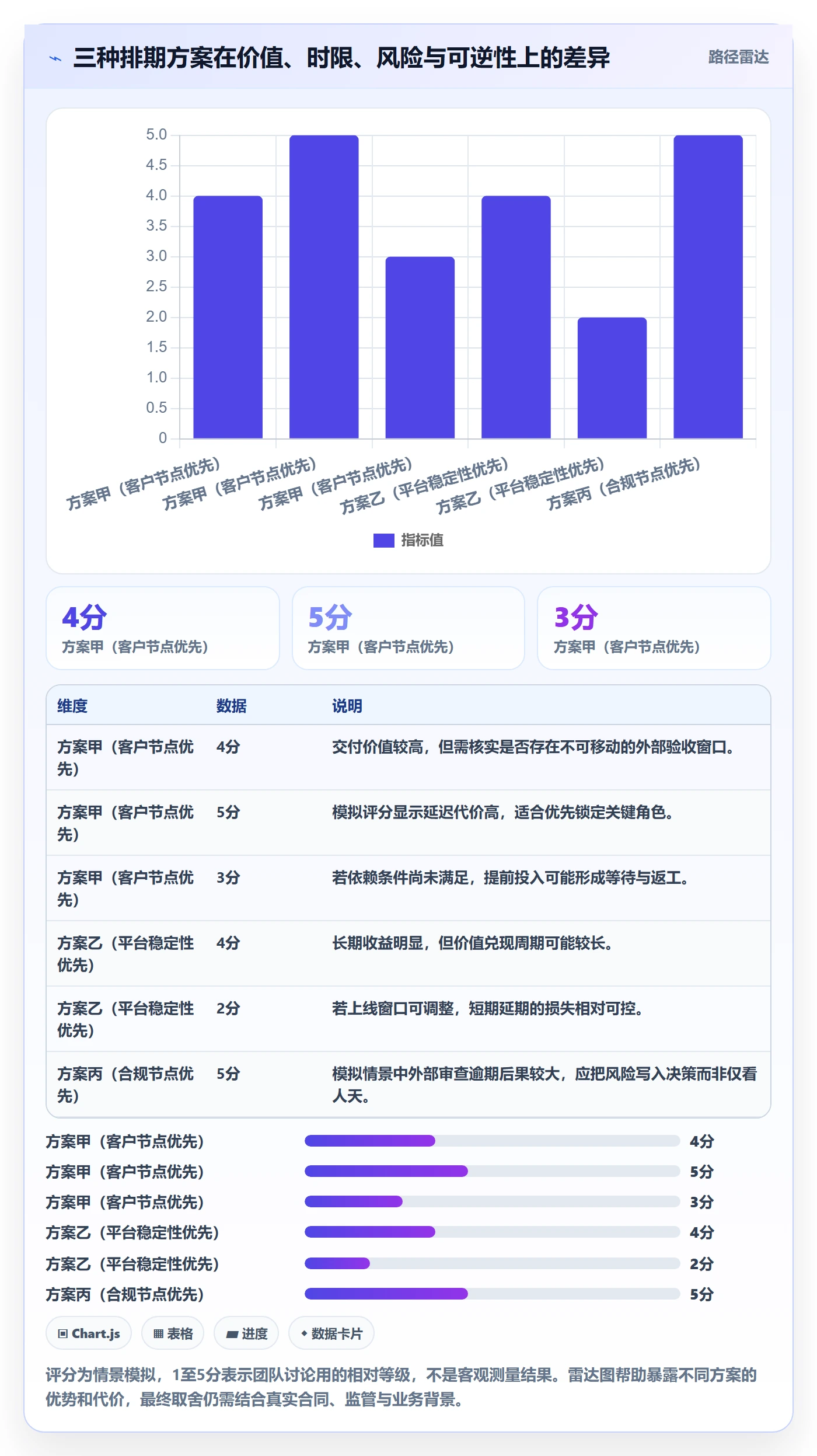
Task: Click the 方案乙 progress bar marked 4分
Action: (492, 1232)
